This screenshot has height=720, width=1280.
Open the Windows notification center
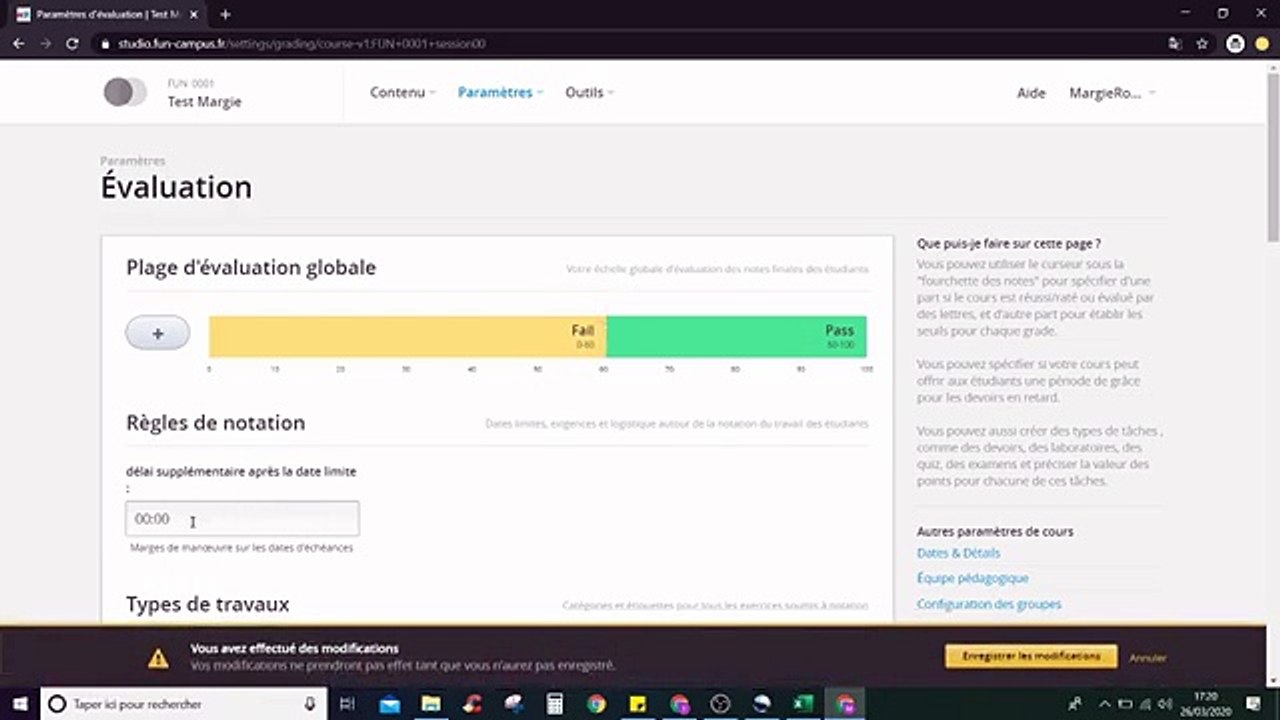pyautogui.click(x=1254, y=704)
